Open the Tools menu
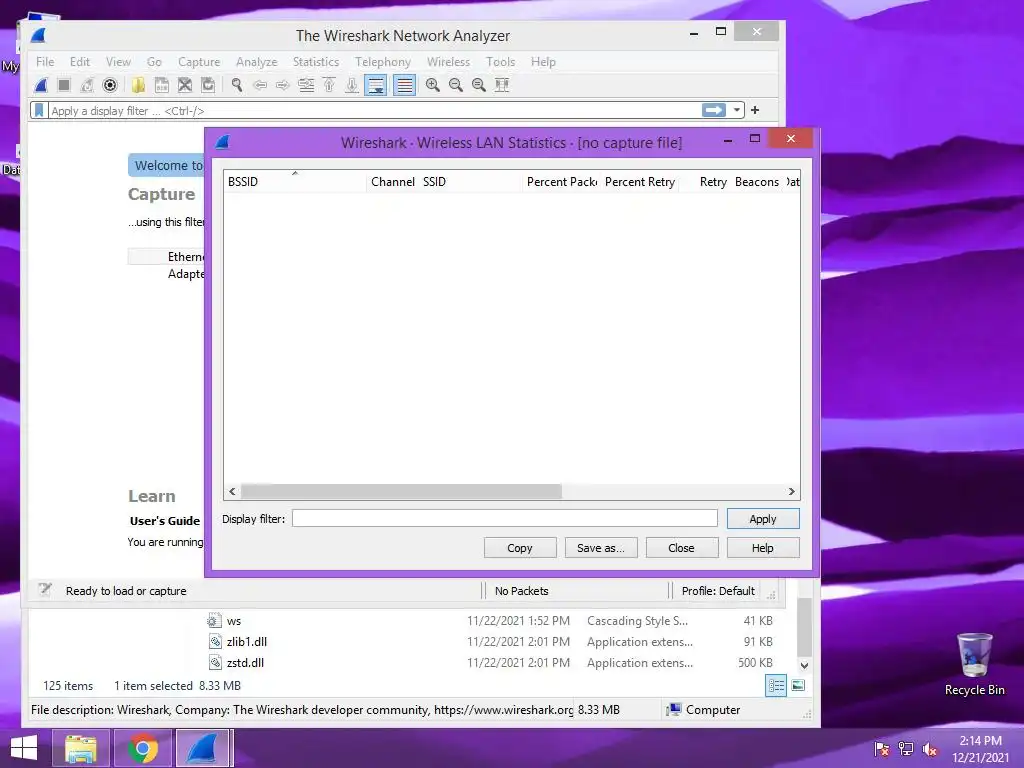1024x768 pixels. click(500, 62)
